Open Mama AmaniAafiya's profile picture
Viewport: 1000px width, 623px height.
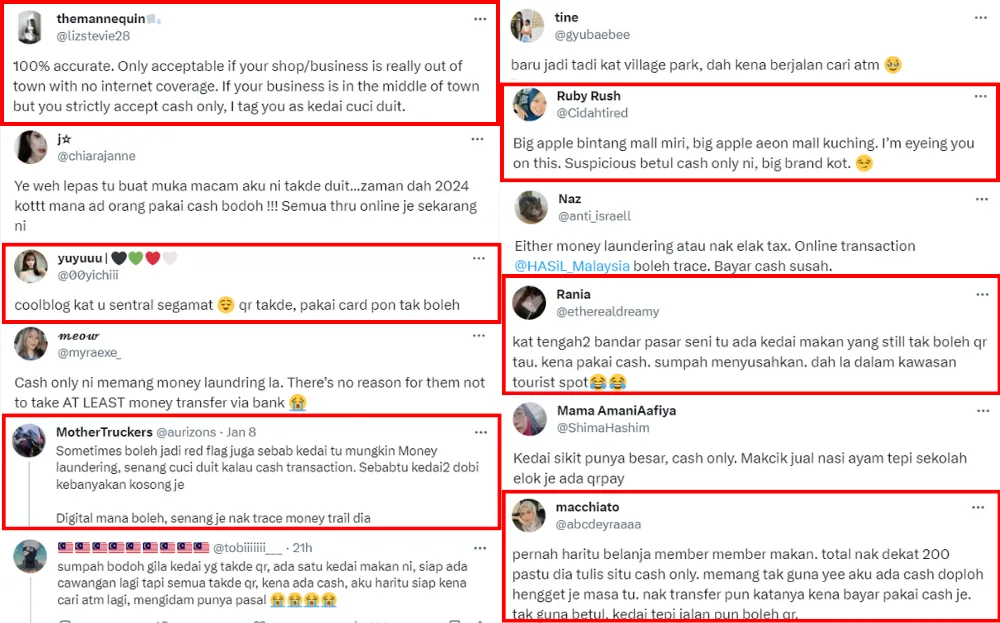click(528, 419)
